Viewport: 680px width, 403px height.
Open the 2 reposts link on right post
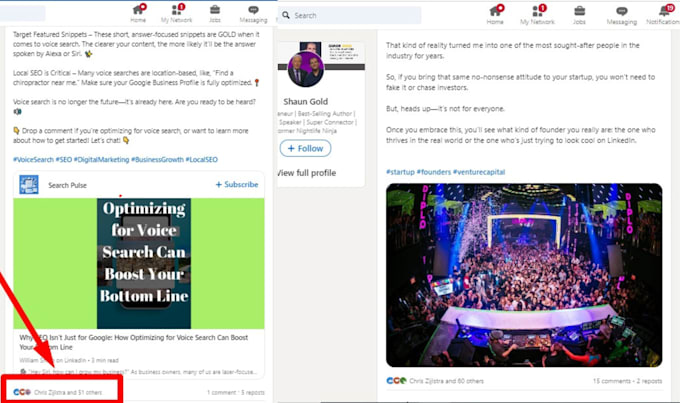(x=649, y=381)
